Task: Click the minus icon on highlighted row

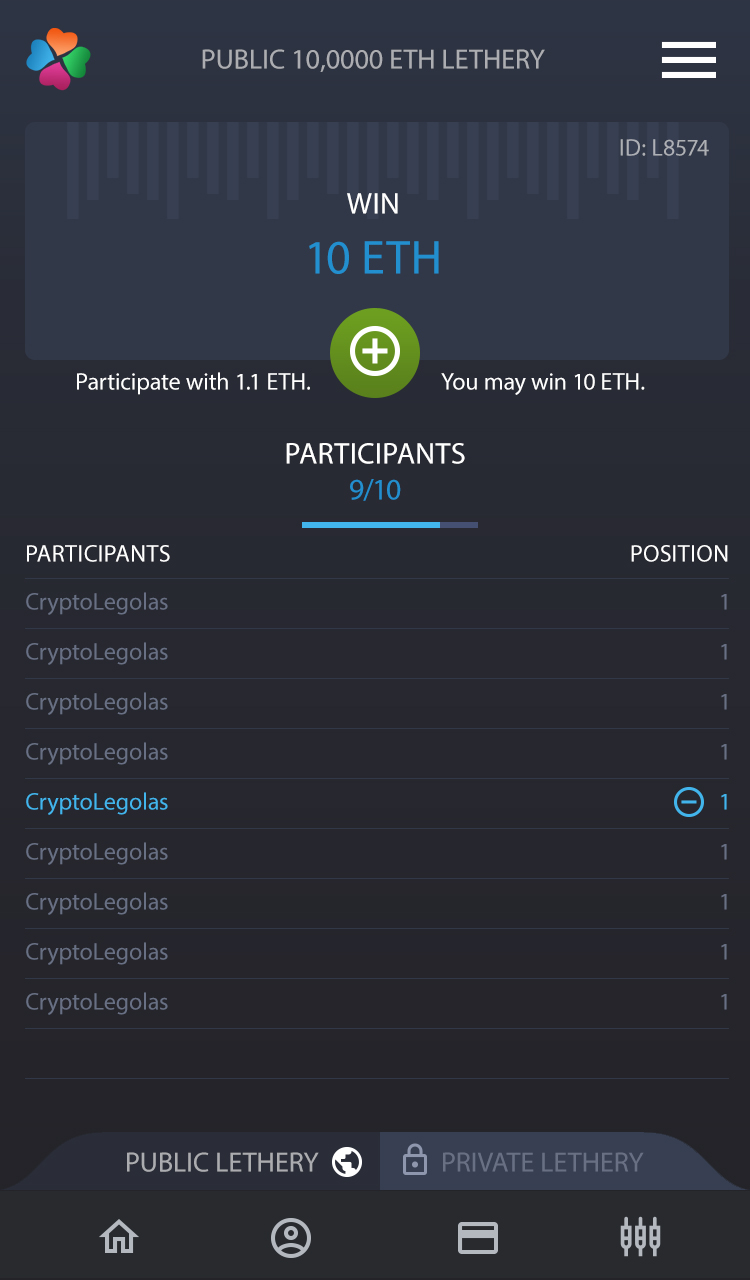Action: pyautogui.click(x=688, y=802)
